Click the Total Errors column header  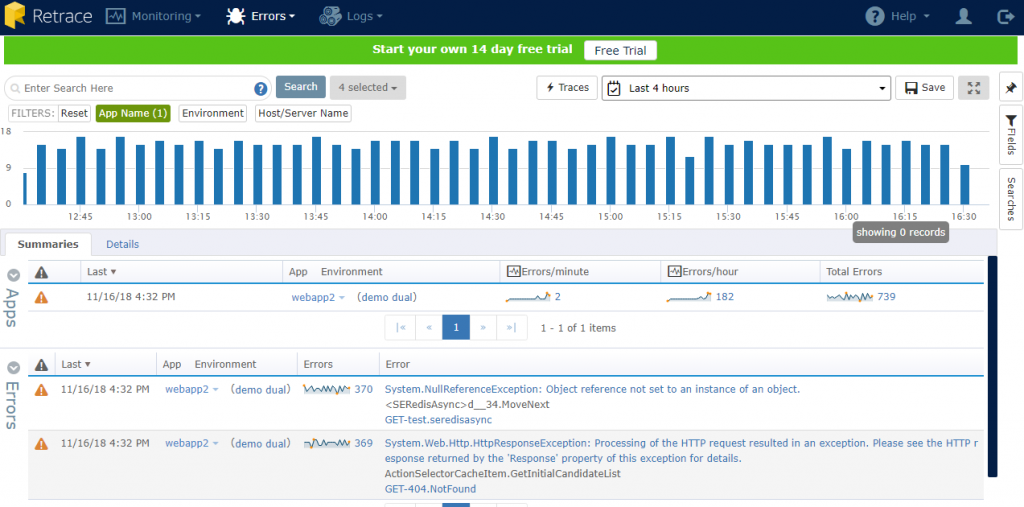pos(854,272)
